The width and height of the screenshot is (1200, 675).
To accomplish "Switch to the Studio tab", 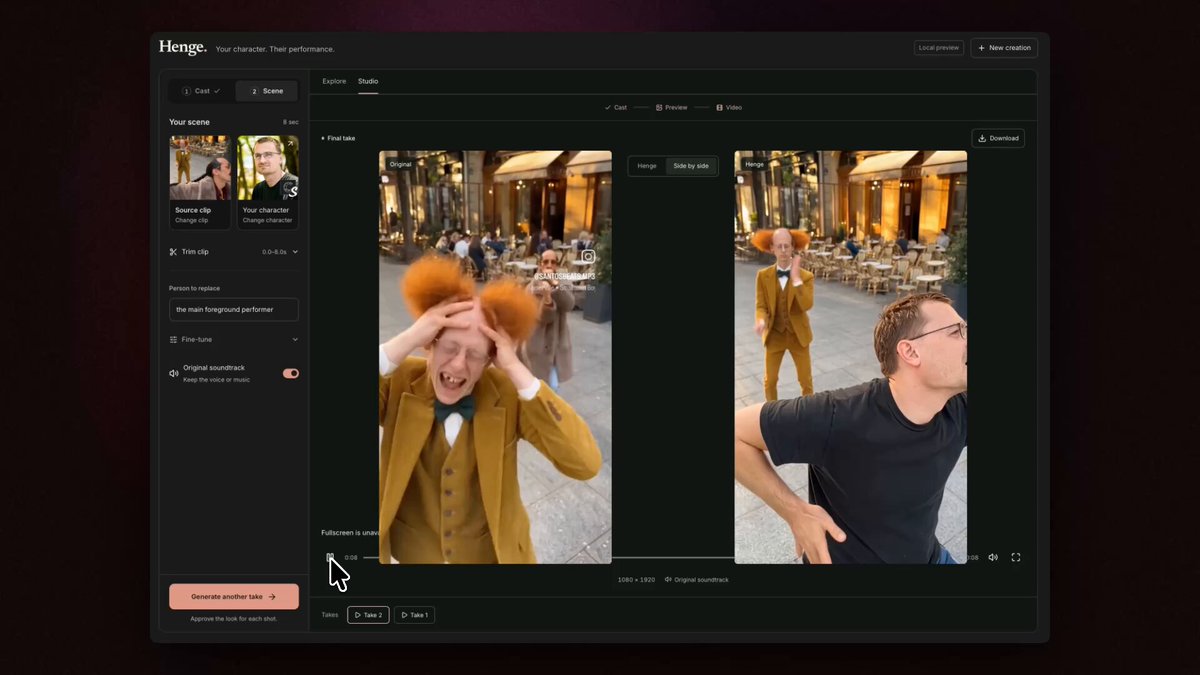I will point(368,81).
